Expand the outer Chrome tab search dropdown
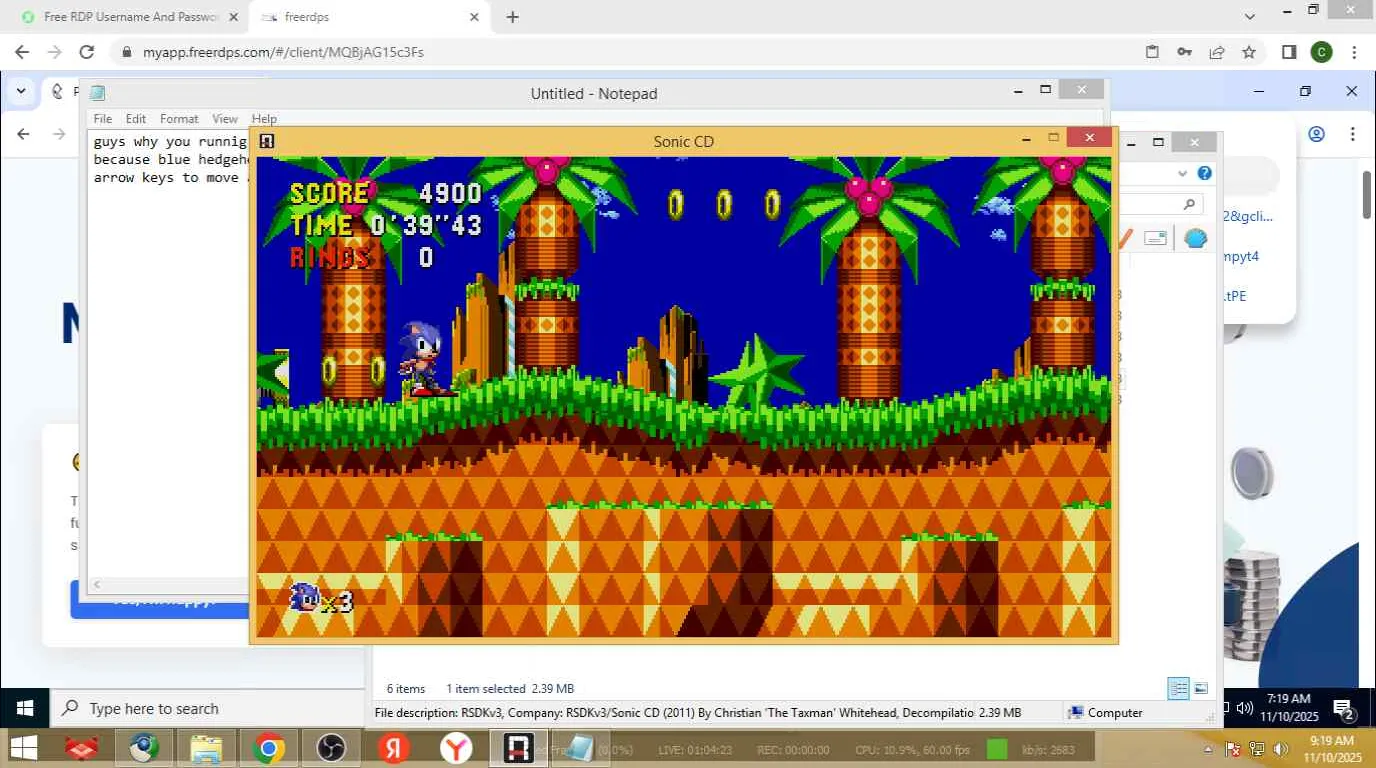This screenshot has width=1376, height=768. (1250, 17)
